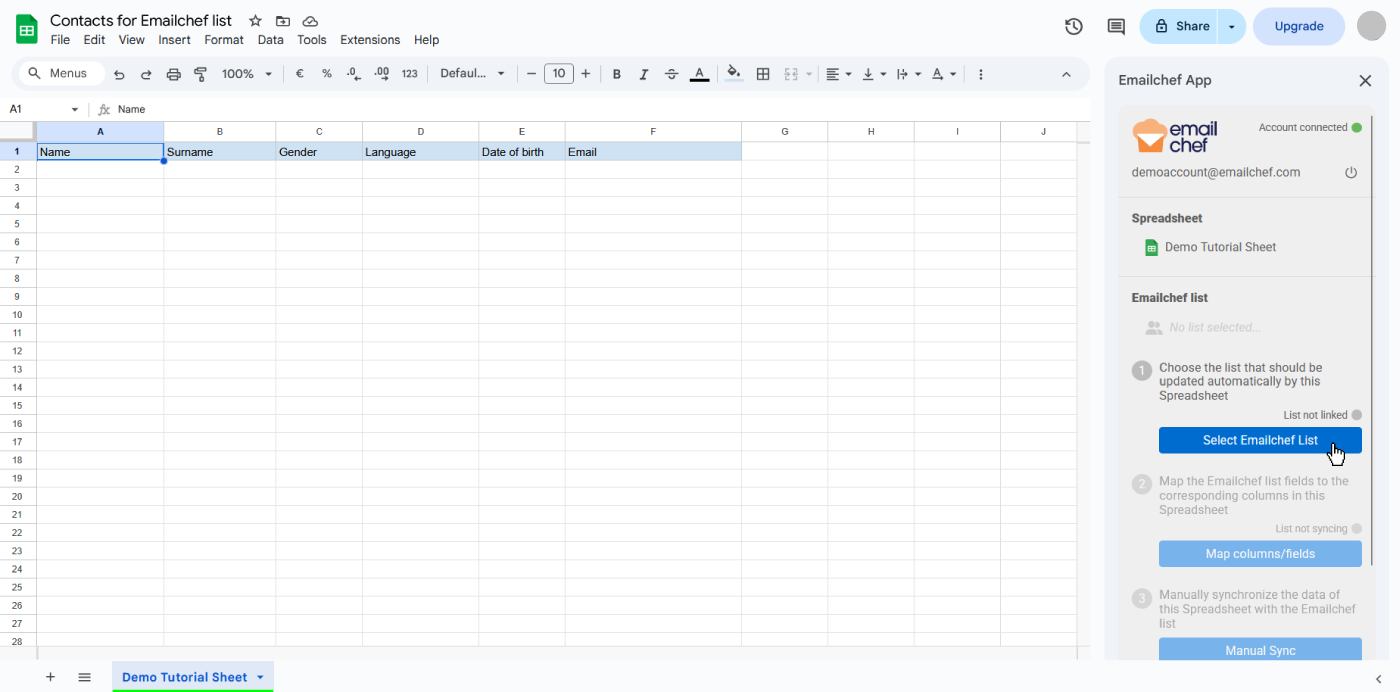Click the font size input field

[558, 74]
